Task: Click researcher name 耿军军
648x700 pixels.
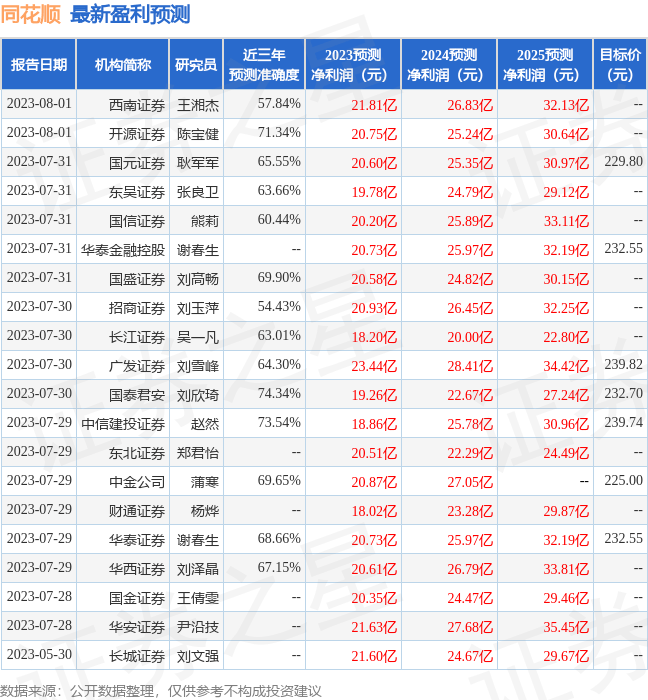Action: tap(198, 163)
